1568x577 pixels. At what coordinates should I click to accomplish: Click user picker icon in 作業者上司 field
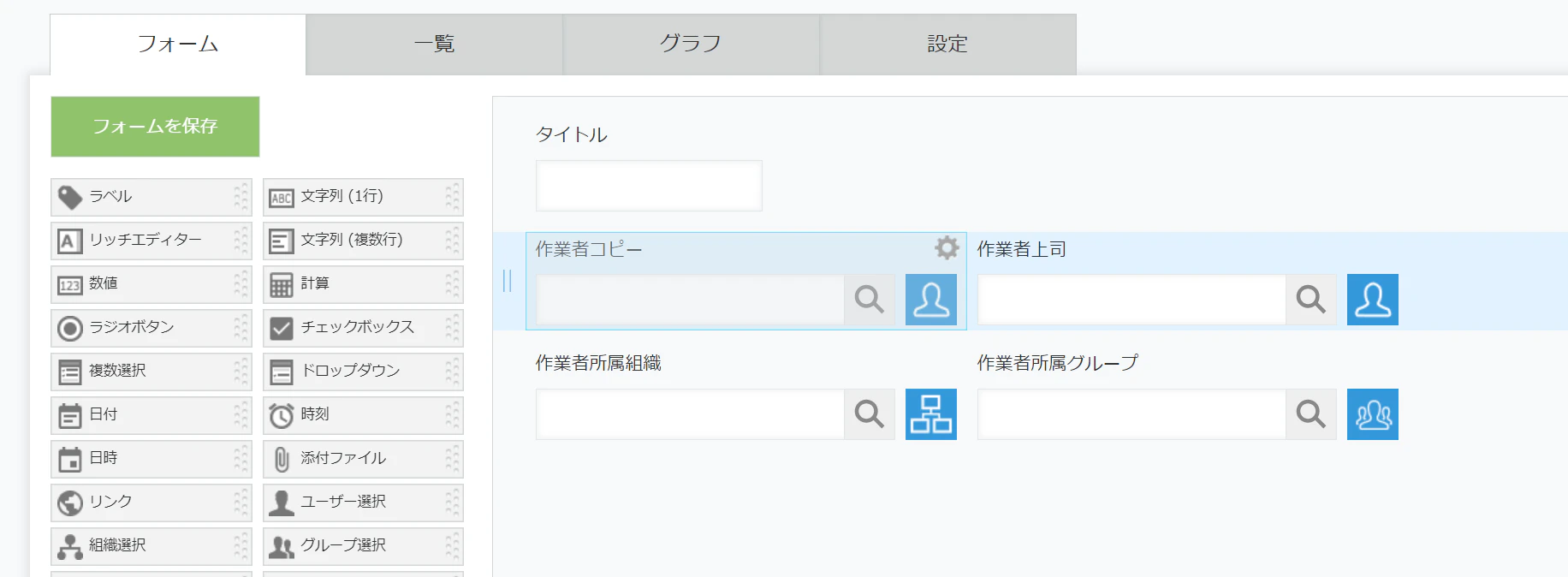(1373, 300)
